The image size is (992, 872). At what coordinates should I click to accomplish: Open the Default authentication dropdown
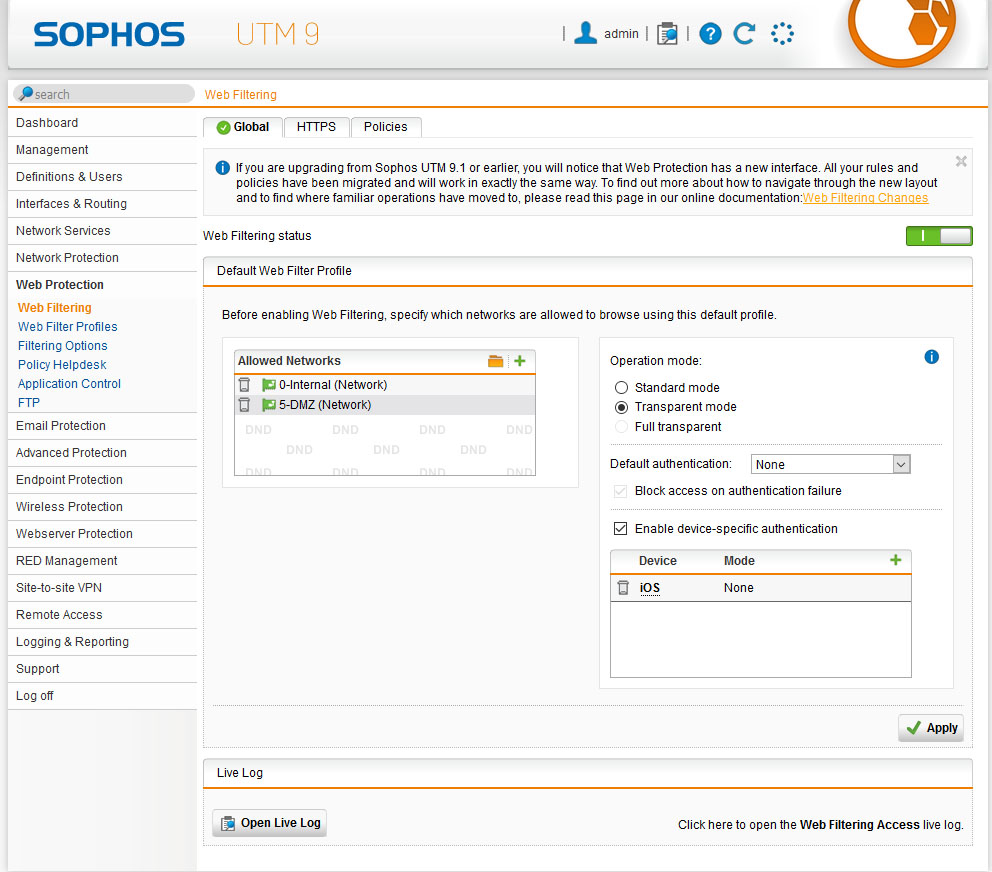click(x=830, y=464)
